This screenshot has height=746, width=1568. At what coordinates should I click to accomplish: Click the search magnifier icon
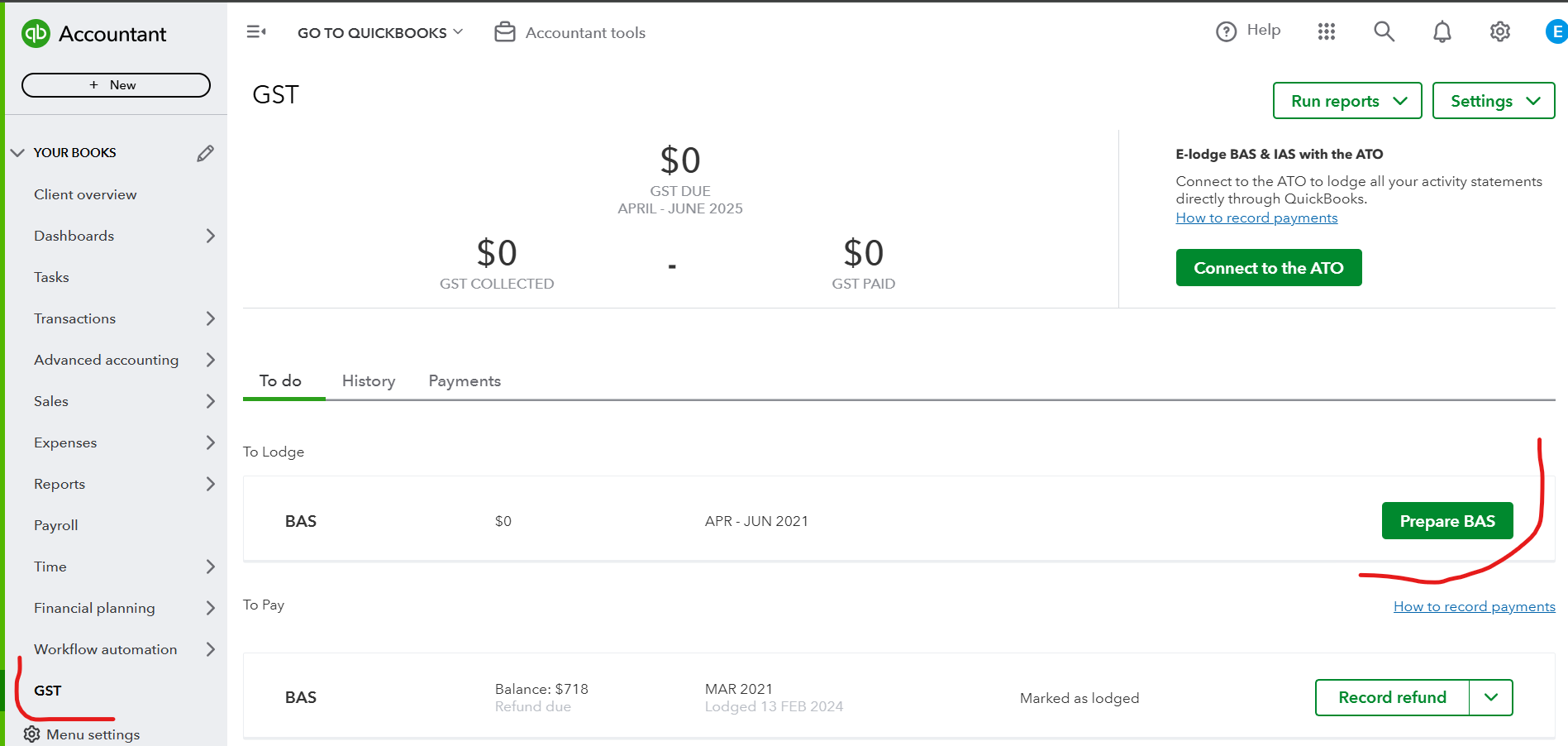(1385, 31)
